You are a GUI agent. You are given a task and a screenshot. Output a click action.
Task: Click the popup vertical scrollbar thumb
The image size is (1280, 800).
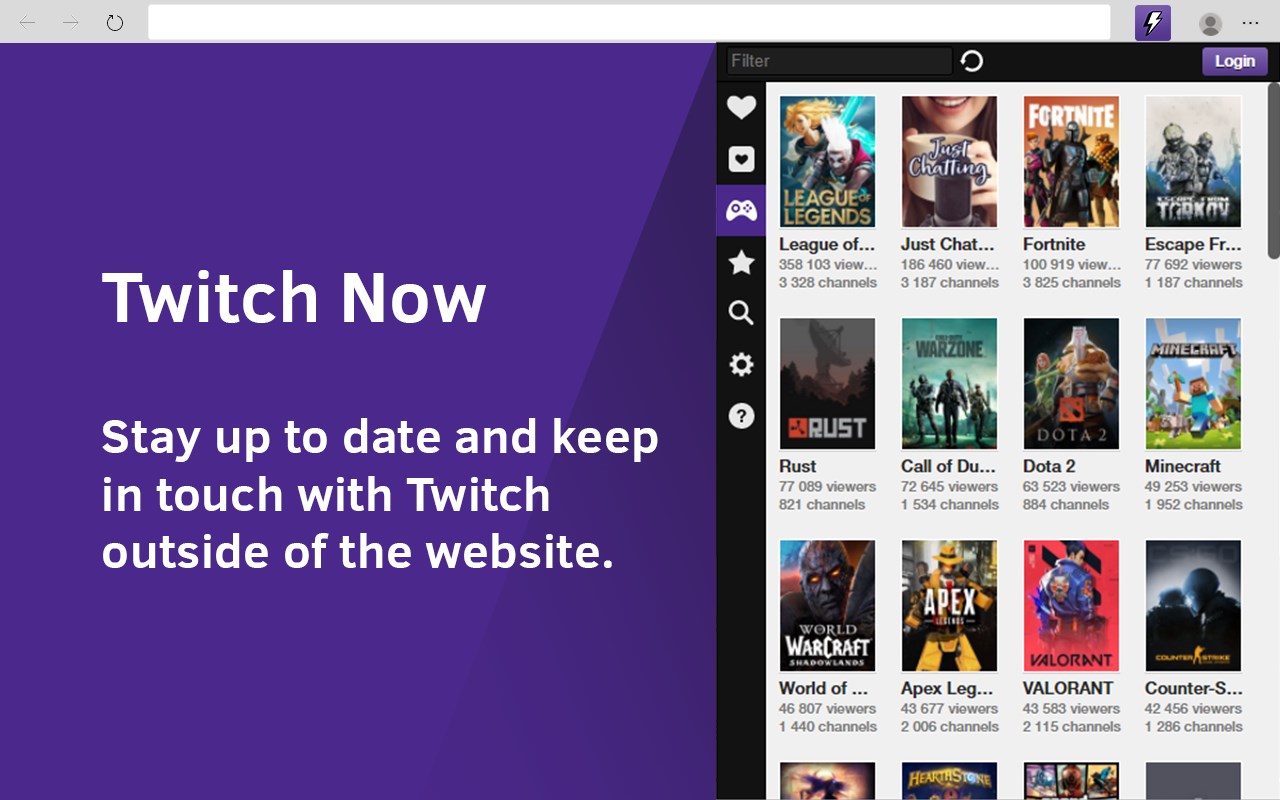(x=1273, y=170)
